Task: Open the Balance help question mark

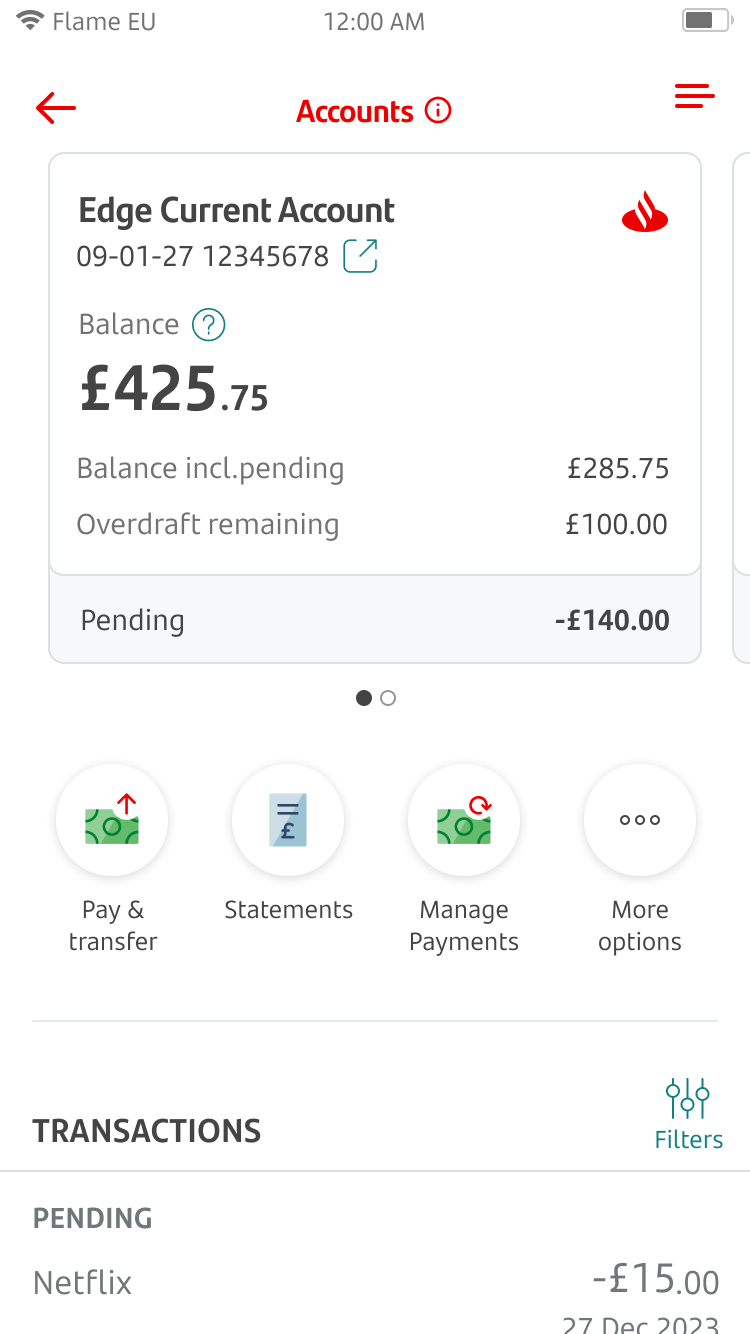Action: click(209, 325)
